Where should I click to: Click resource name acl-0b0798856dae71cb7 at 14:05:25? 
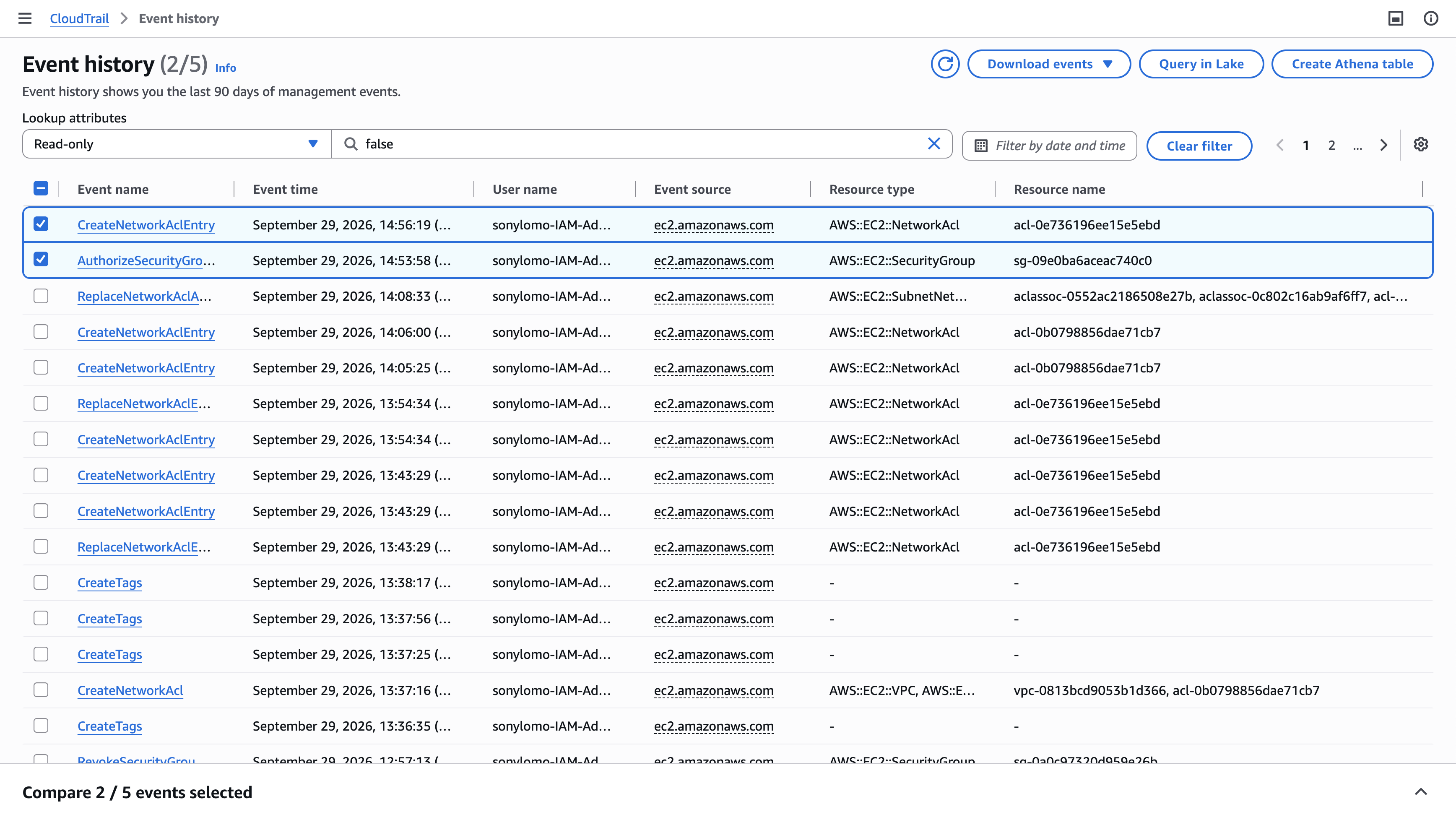1087,368
